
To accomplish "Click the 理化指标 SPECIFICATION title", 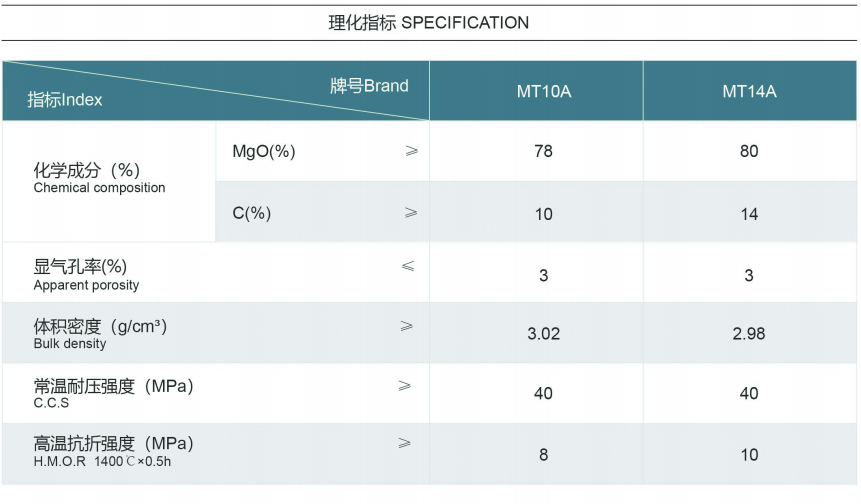I will pyautogui.click(x=429, y=22).
